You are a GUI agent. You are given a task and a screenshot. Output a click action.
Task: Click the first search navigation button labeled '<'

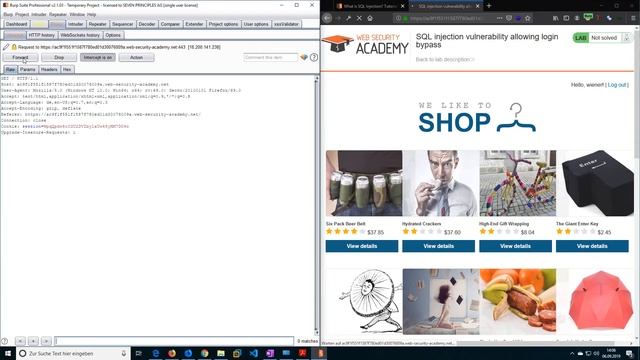click(20, 341)
